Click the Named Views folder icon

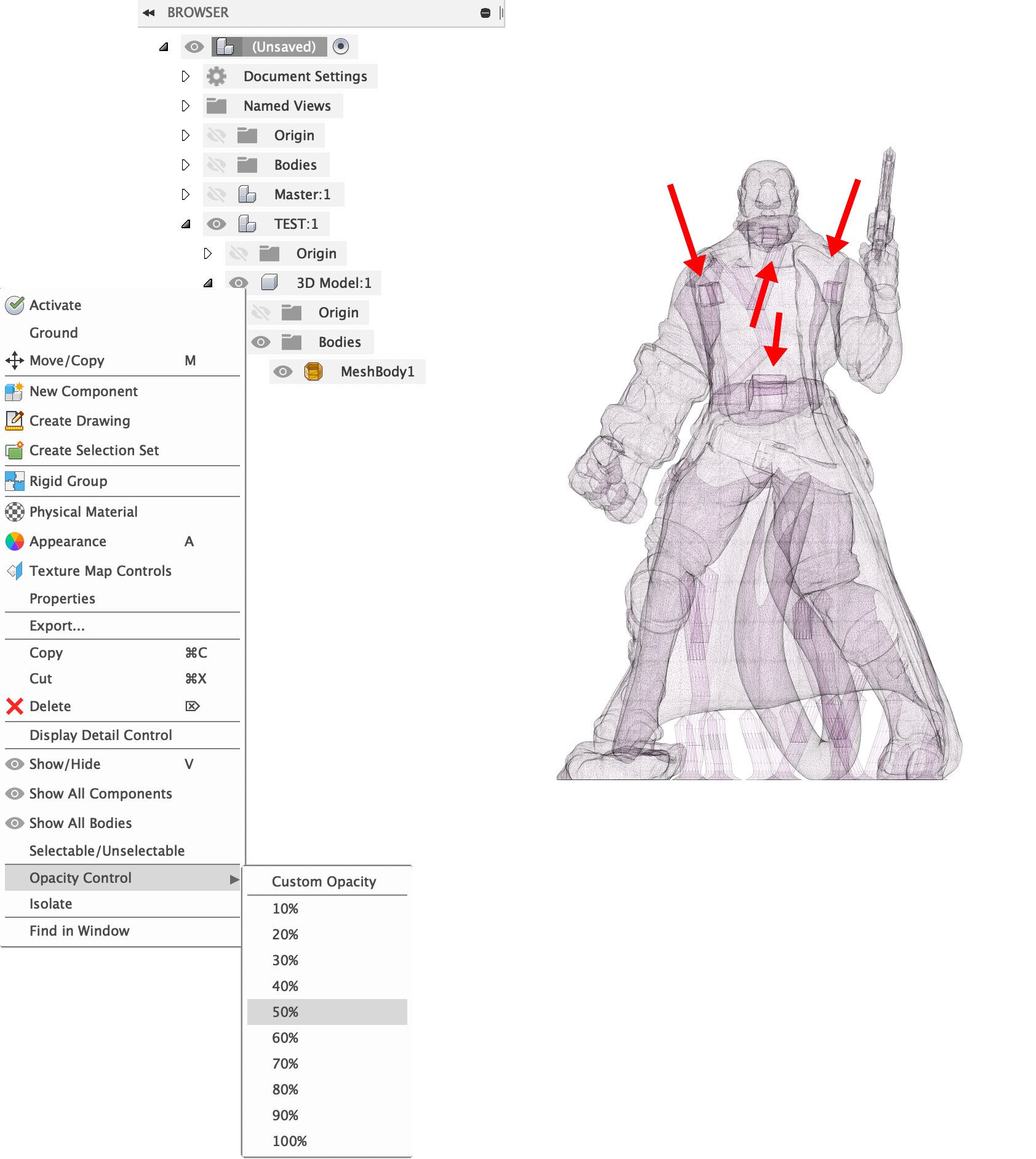tap(217, 106)
